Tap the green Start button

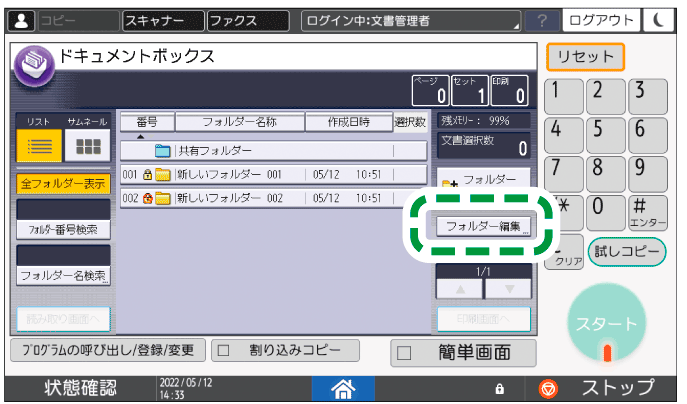pyautogui.click(x=607, y=324)
